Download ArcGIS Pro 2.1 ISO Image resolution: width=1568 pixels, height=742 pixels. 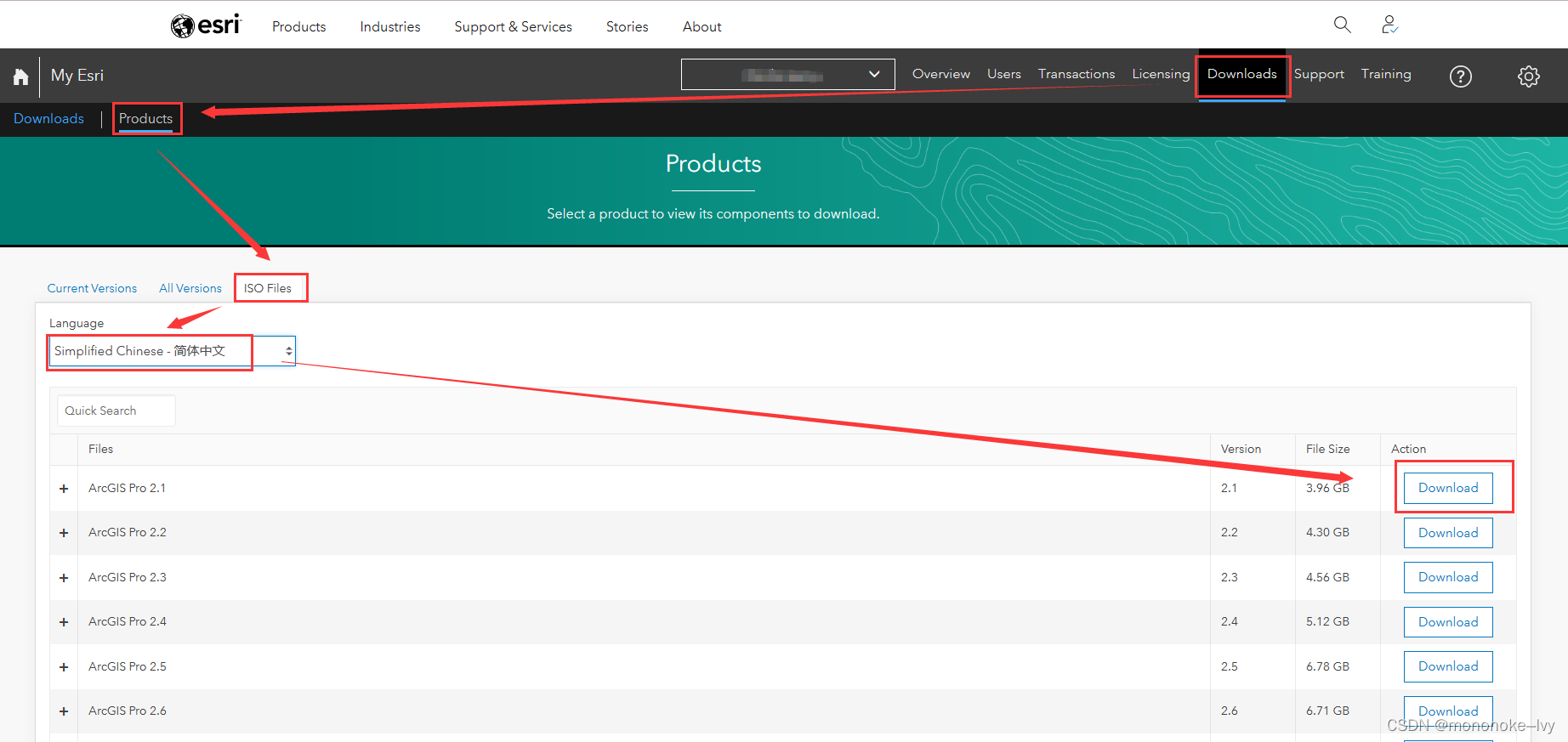[1448, 488]
